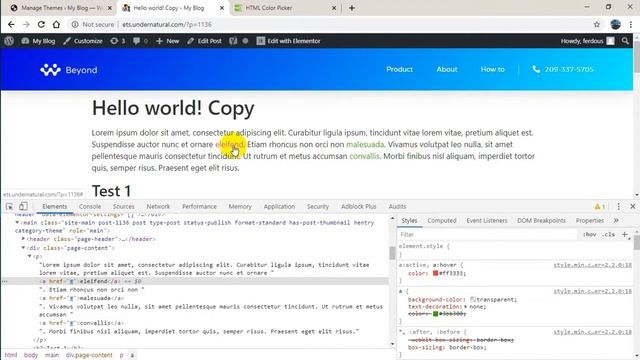640x360 pixels.
Task: Open the Howdy, ferdous account menu
Action: pyautogui.click(x=587, y=41)
